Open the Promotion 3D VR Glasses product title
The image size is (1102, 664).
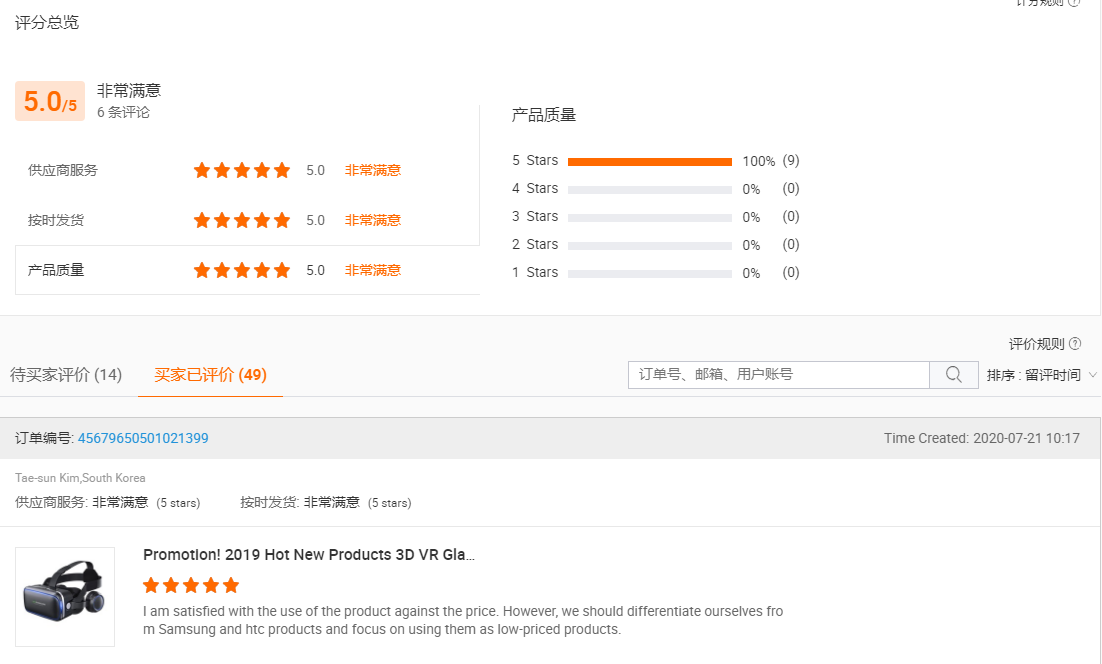[x=309, y=555]
